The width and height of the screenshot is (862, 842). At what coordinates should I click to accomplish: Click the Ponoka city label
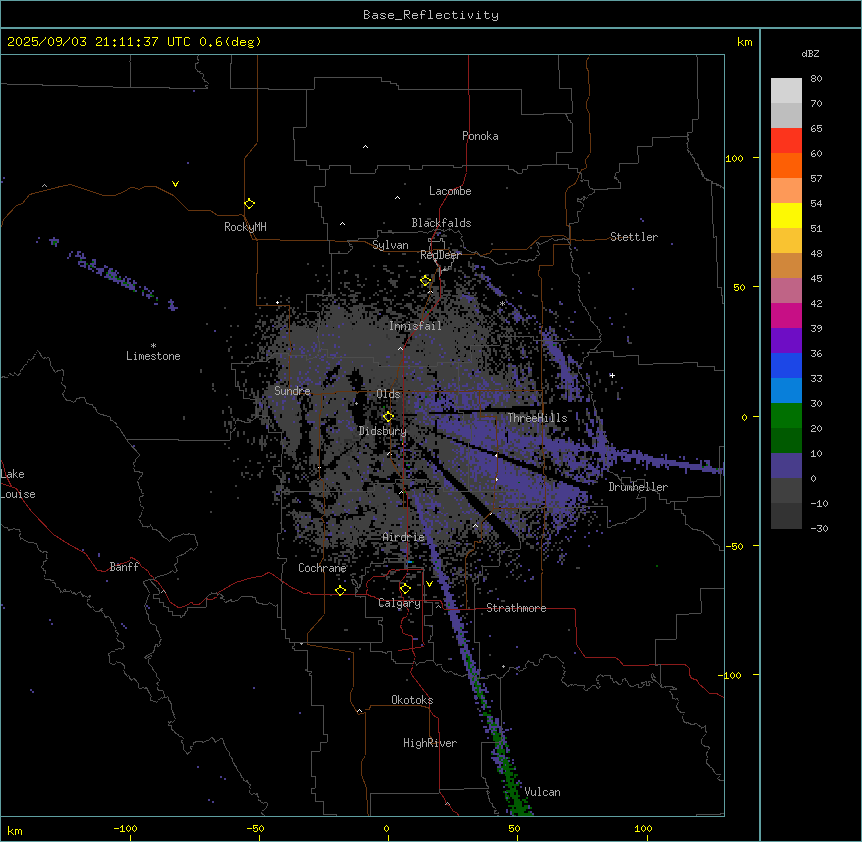(480, 136)
